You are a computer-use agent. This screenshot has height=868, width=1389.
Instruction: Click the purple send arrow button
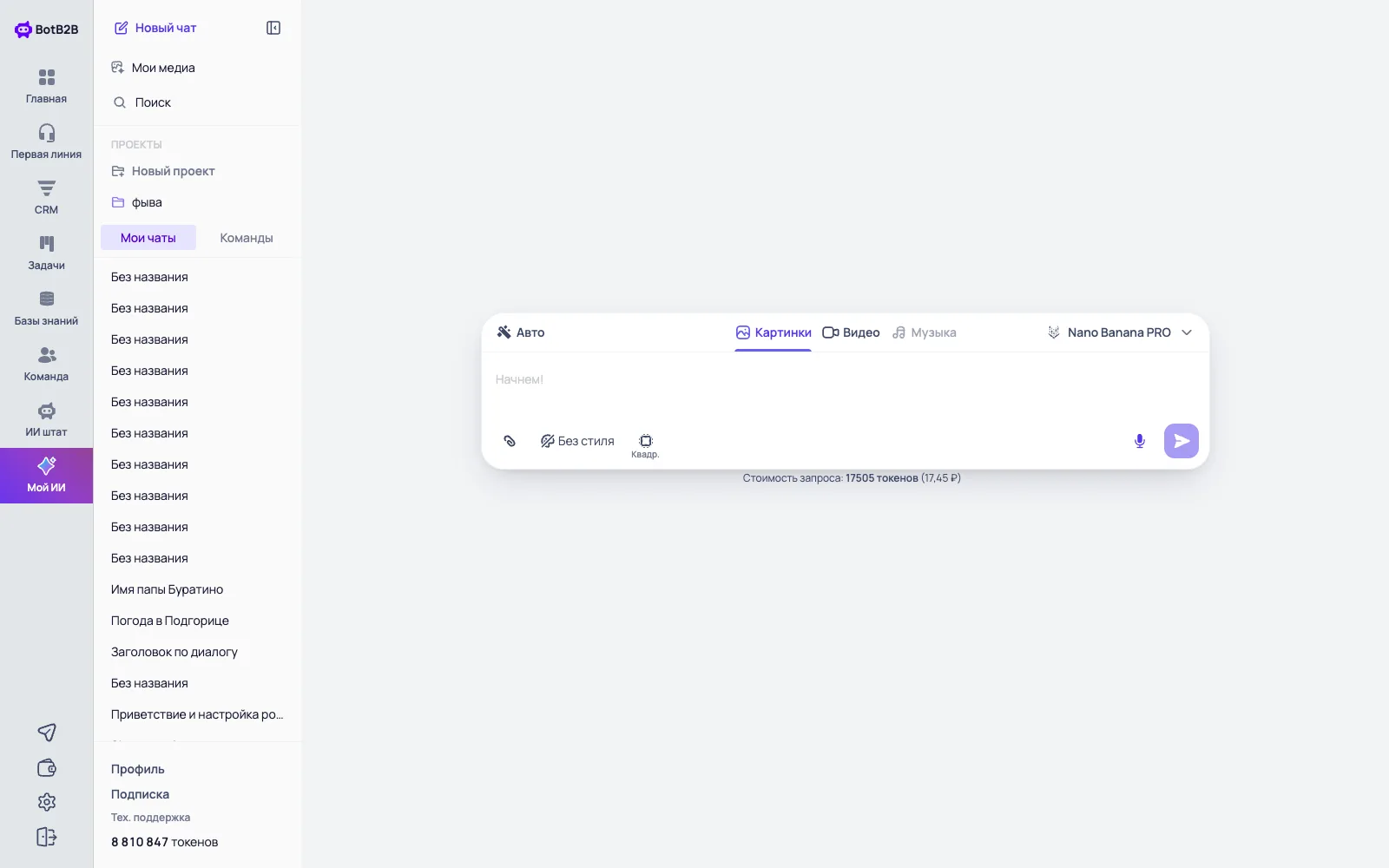pyautogui.click(x=1182, y=441)
